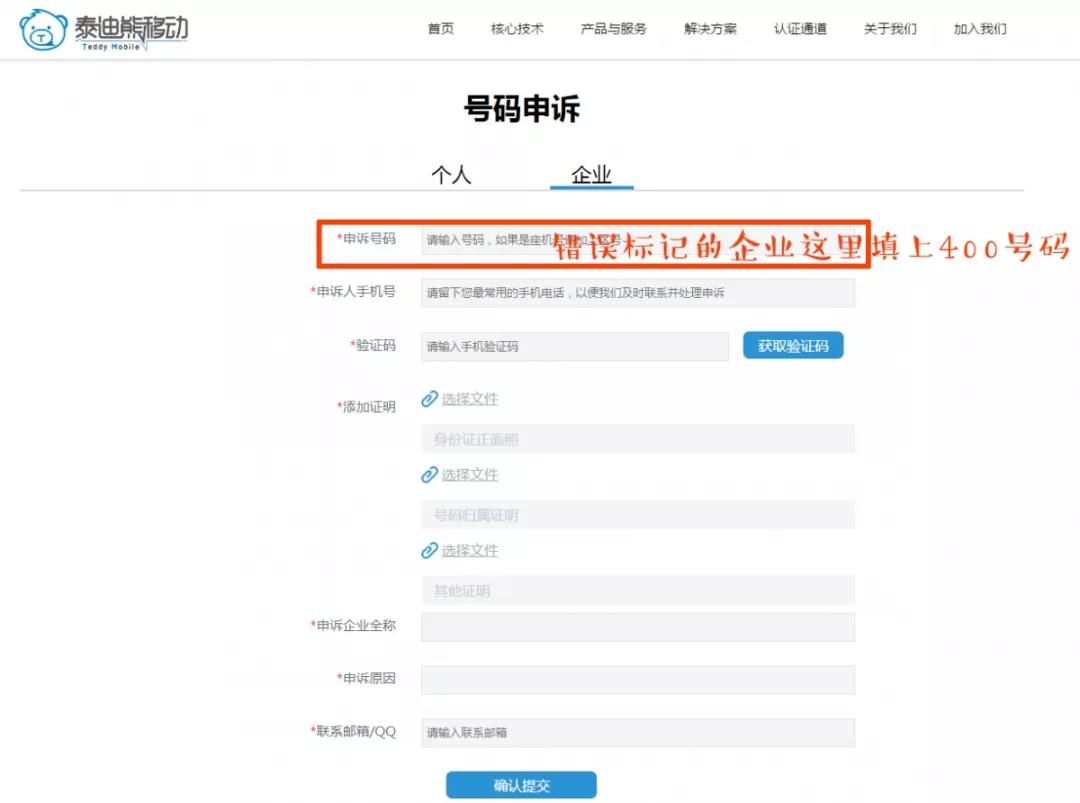
Task: Click 选择文件 link for 身份证正面照
Action: click(x=470, y=399)
